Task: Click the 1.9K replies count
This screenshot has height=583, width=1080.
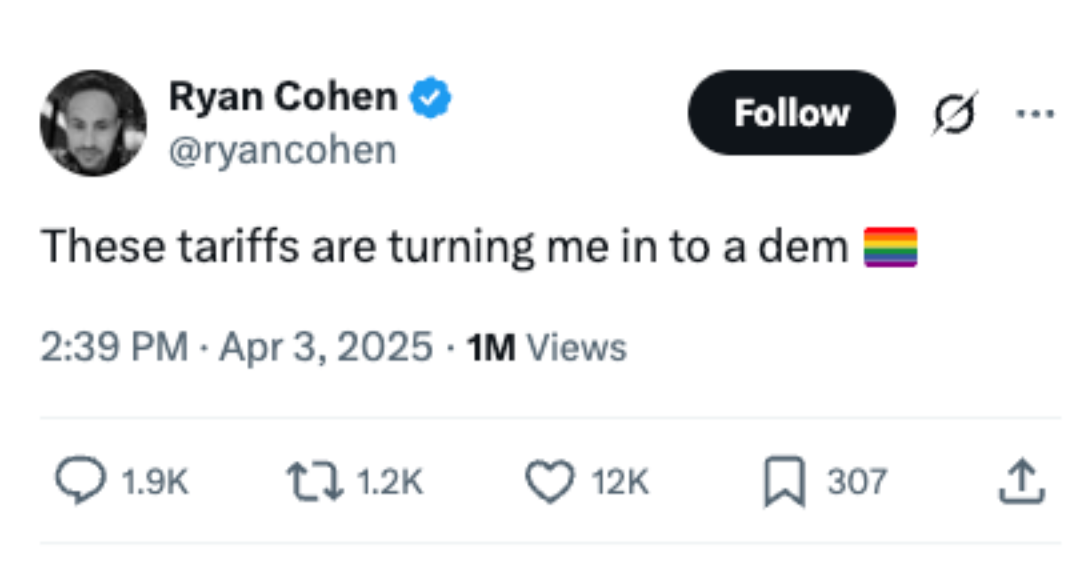Action: point(154,483)
